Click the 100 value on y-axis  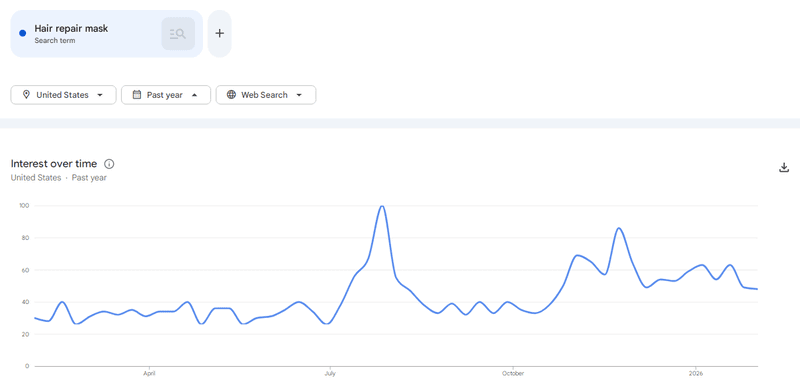[24, 206]
